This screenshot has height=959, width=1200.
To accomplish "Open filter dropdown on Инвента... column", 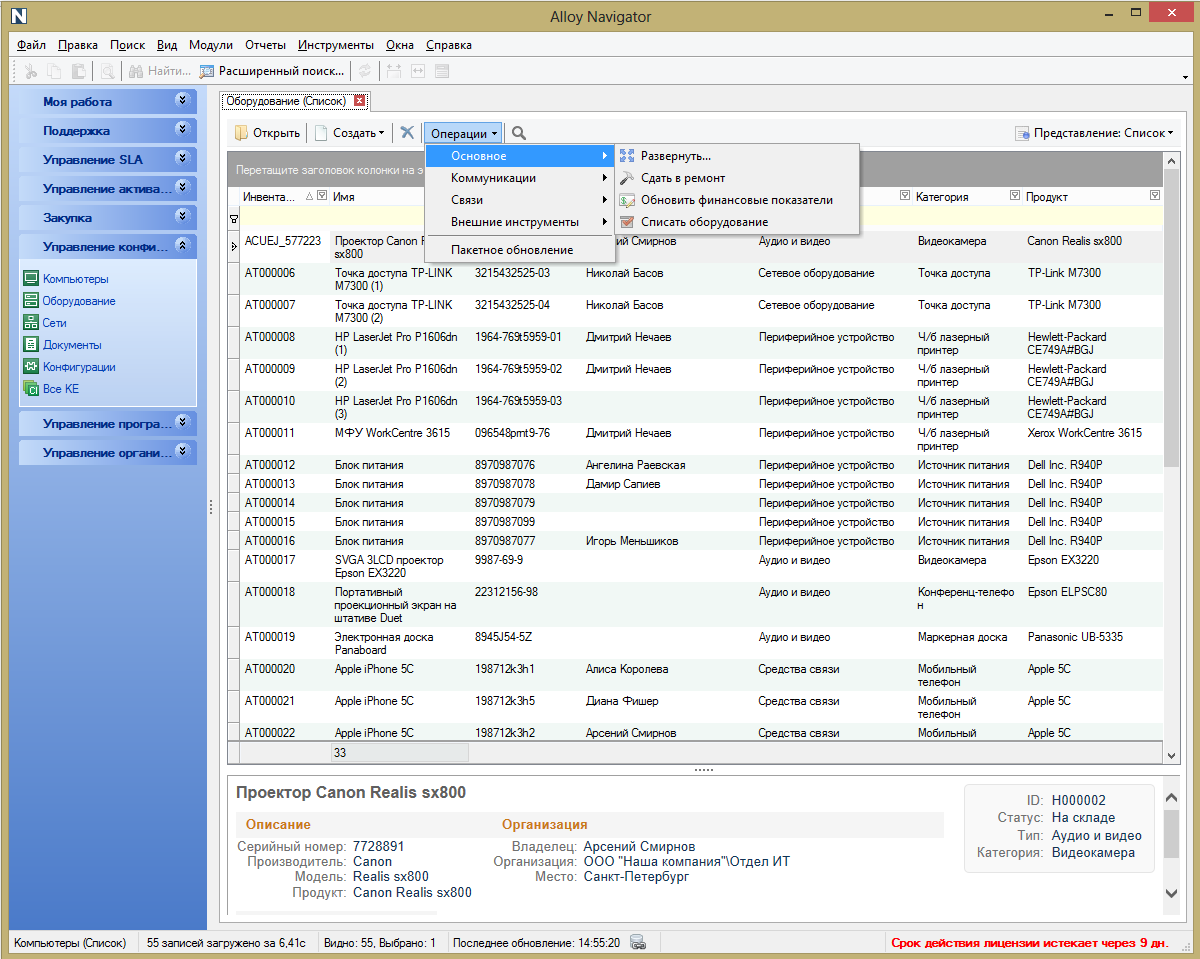I will point(322,196).
